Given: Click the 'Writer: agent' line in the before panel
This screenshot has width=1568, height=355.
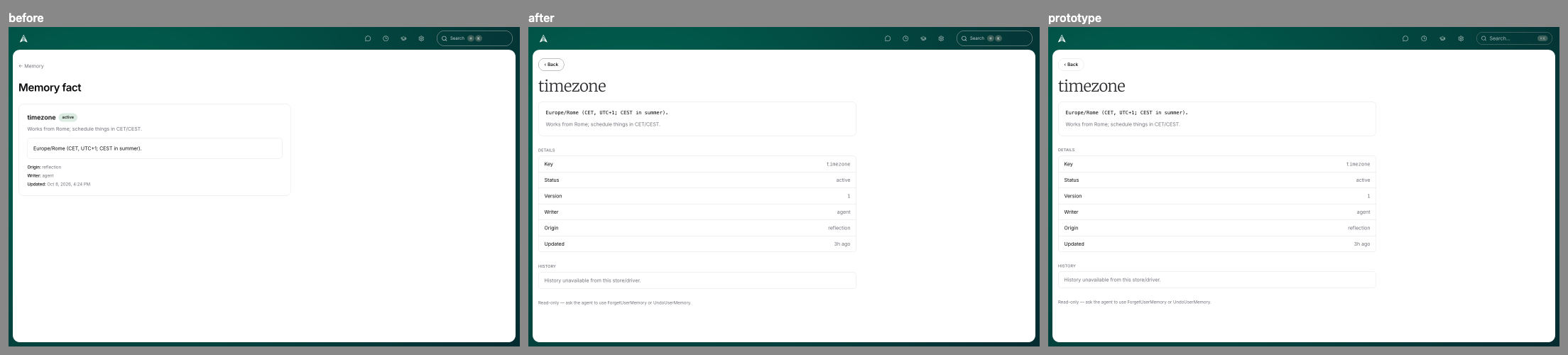Looking at the screenshot, I should point(40,175).
